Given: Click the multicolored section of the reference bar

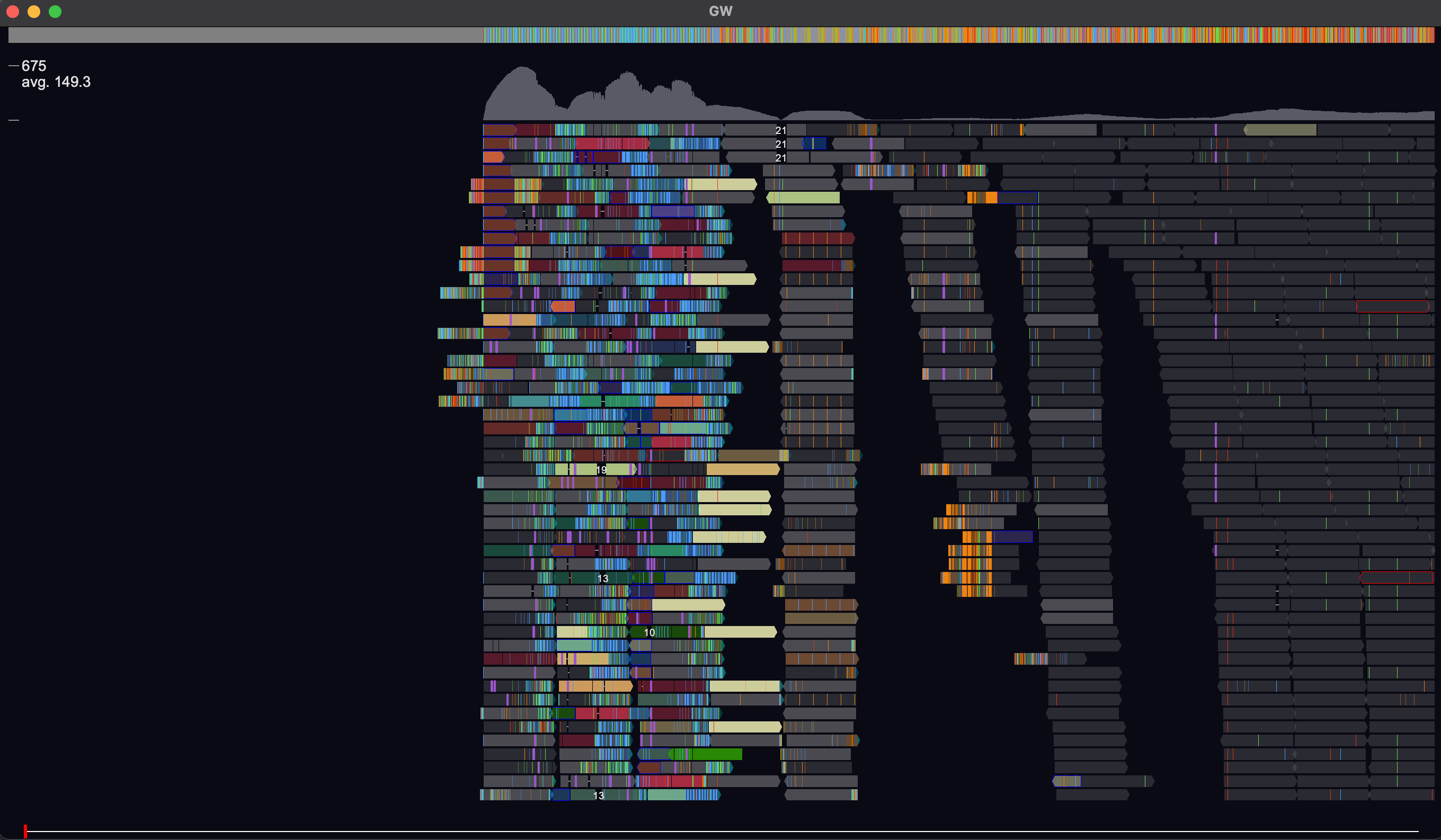Looking at the screenshot, I should [958, 35].
